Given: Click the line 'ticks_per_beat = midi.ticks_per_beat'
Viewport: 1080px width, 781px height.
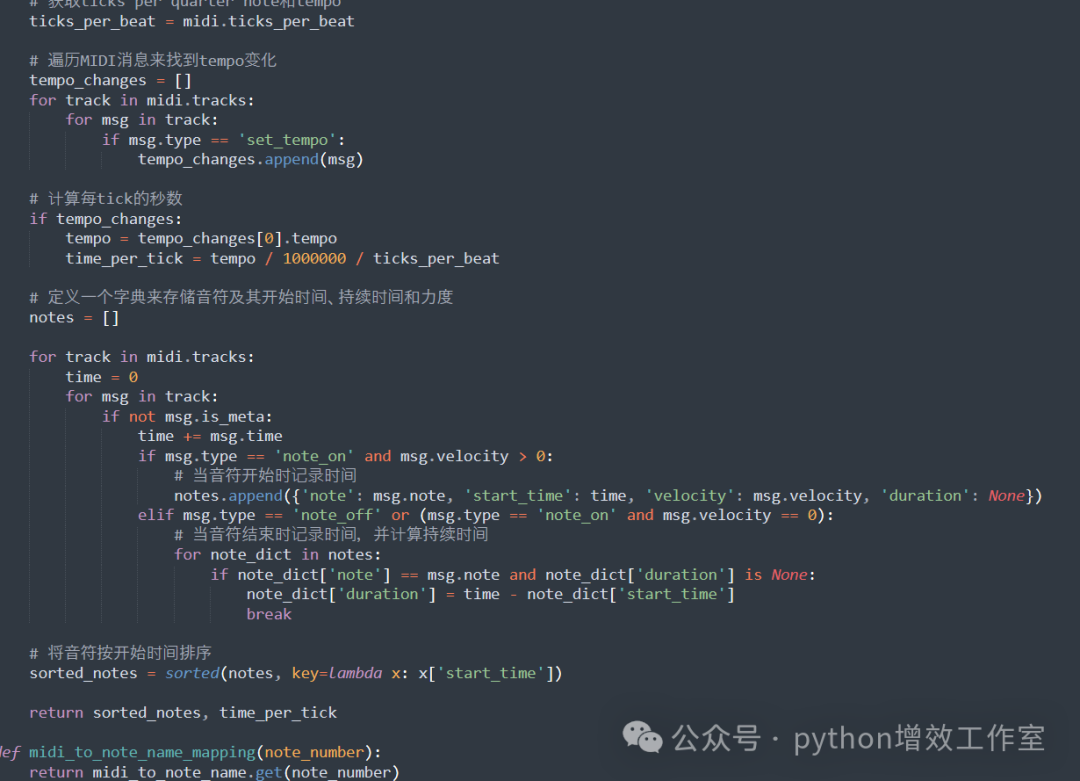Looking at the screenshot, I should pos(191,21).
